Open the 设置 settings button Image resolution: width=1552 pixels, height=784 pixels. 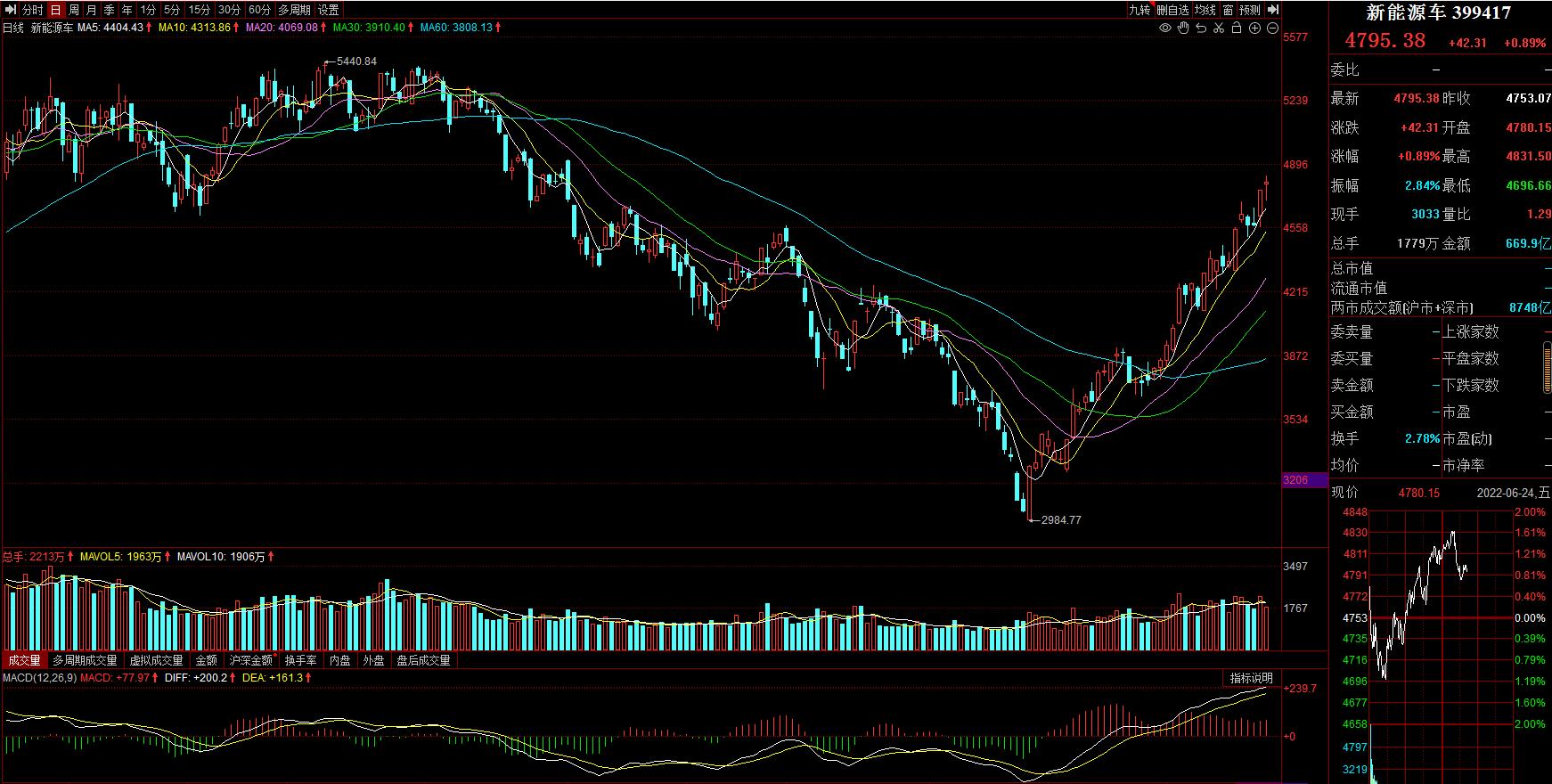pos(329,10)
